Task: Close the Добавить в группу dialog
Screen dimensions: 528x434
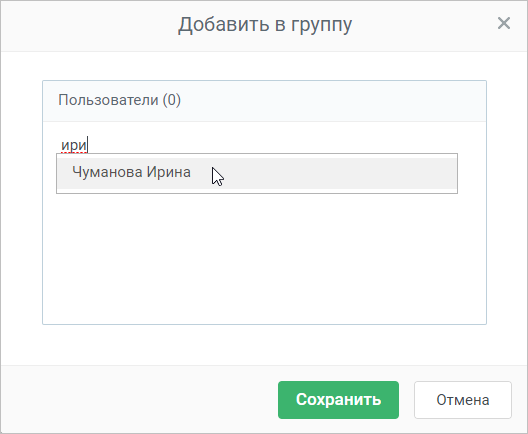Action: point(504,23)
